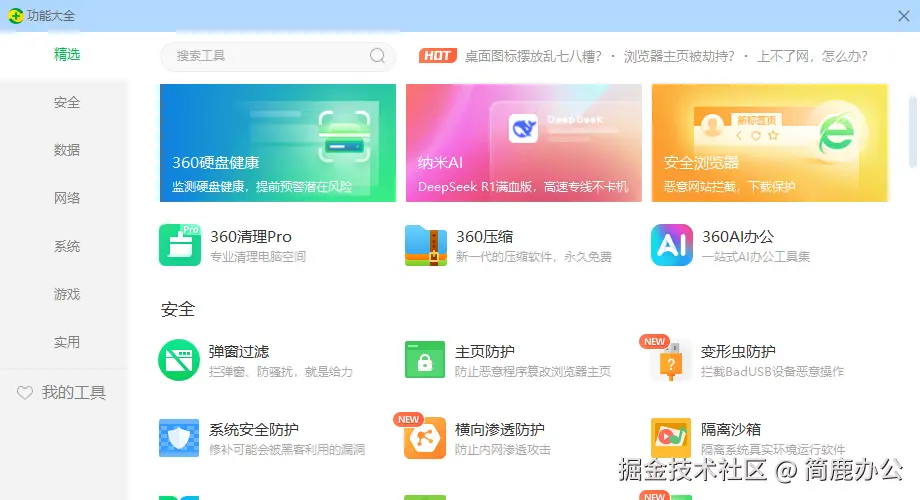
Task: Switch to the 网络 sidebar tab
Action: tap(67, 198)
